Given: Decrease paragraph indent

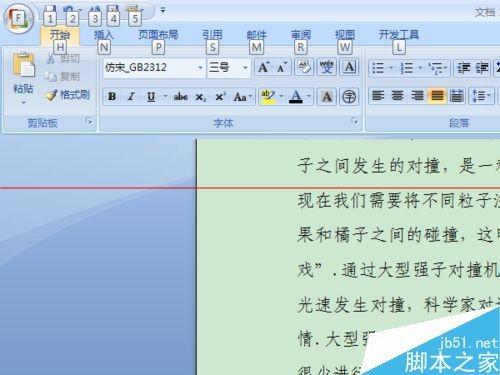Looking at the screenshot, I should point(463,68).
